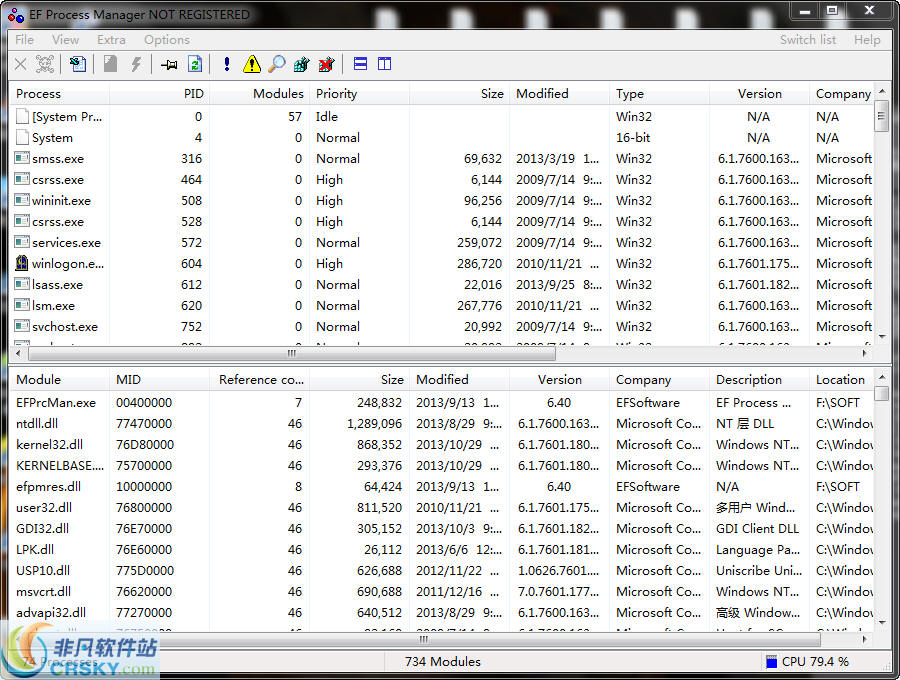Open the View menu
Viewport: 900px width, 680px height.
[65, 40]
